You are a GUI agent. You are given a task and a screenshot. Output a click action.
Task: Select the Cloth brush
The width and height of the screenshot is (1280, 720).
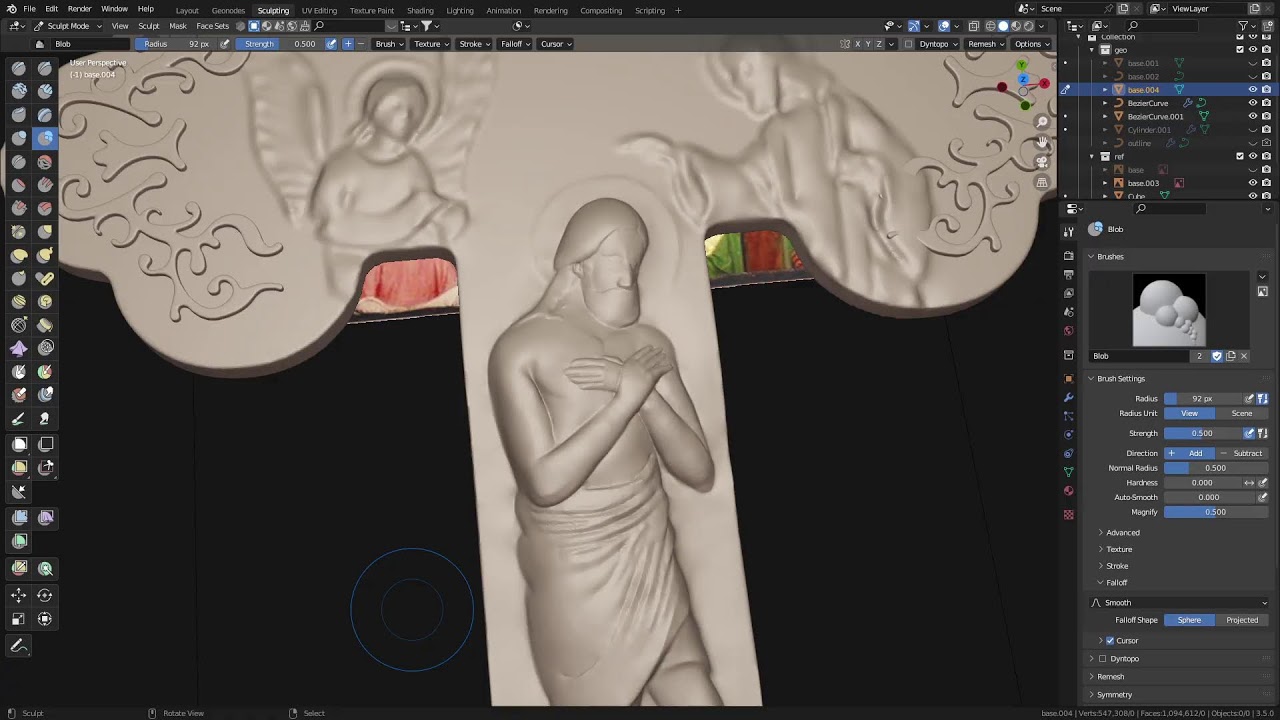19,348
